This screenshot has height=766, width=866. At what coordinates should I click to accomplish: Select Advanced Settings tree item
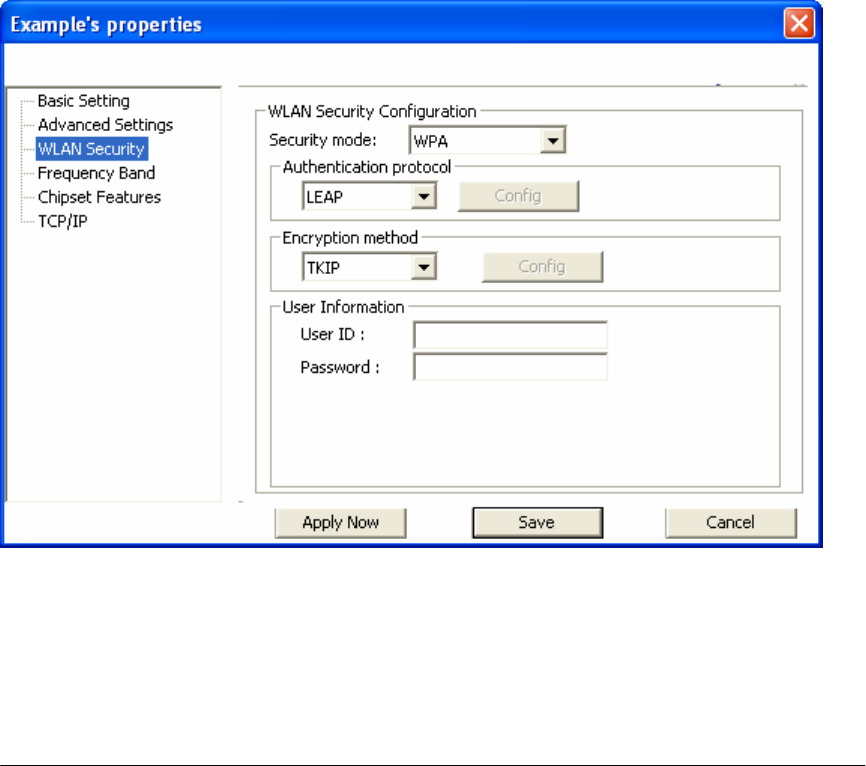pos(105,125)
